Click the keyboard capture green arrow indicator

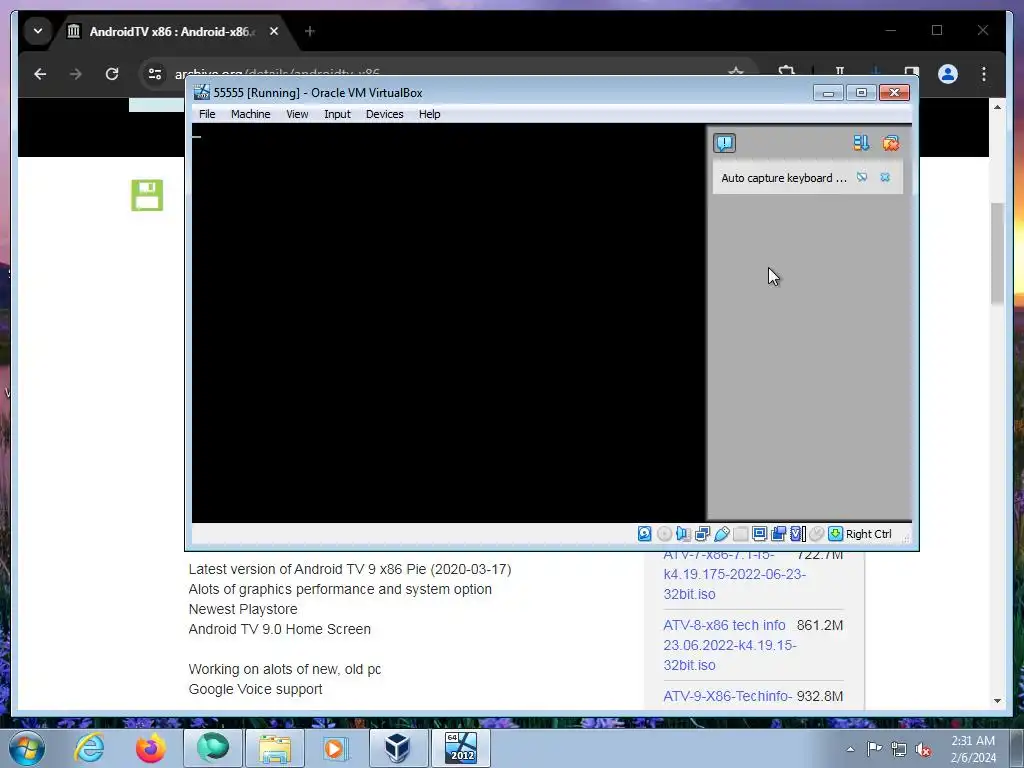pyautogui.click(x=835, y=534)
